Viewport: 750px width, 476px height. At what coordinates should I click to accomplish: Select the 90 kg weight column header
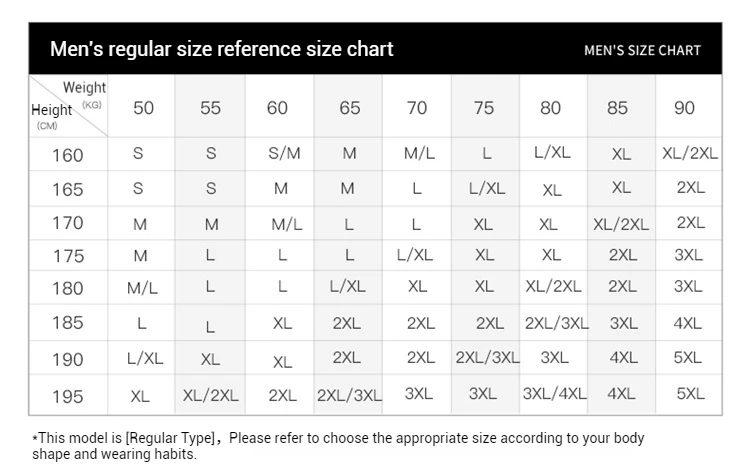[x=684, y=108]
